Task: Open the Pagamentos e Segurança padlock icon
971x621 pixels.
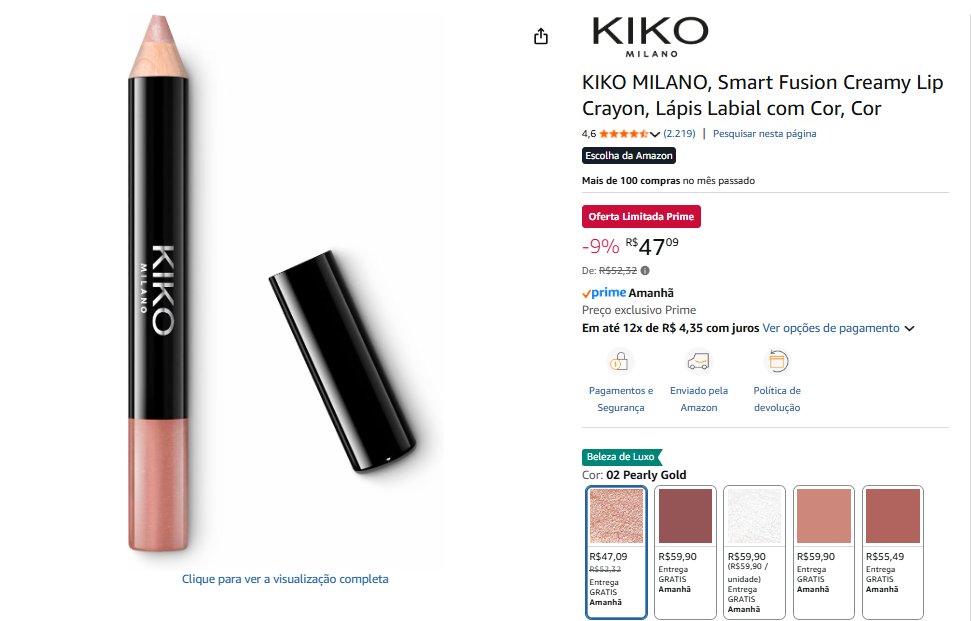Action: tap(620, 361)
